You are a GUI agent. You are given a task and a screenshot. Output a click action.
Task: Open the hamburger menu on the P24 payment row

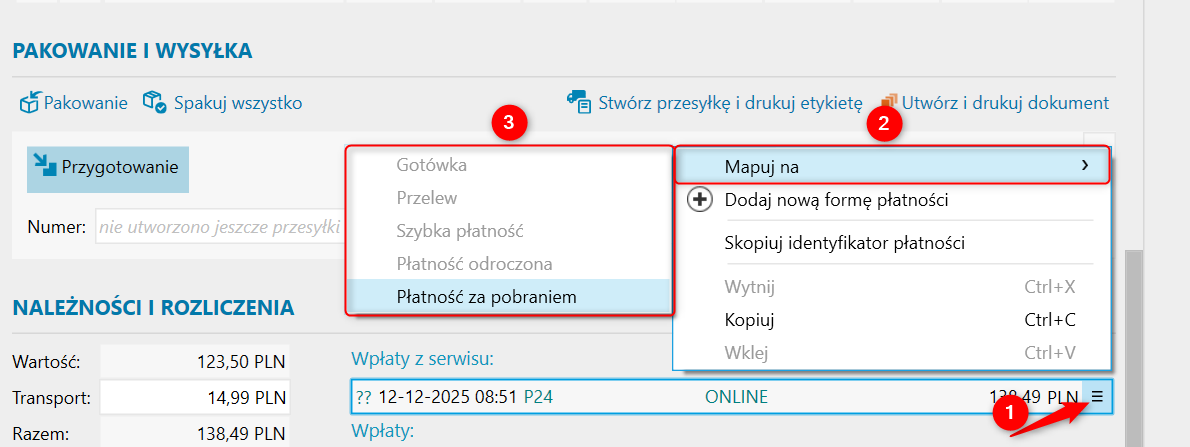(1096, 397)
